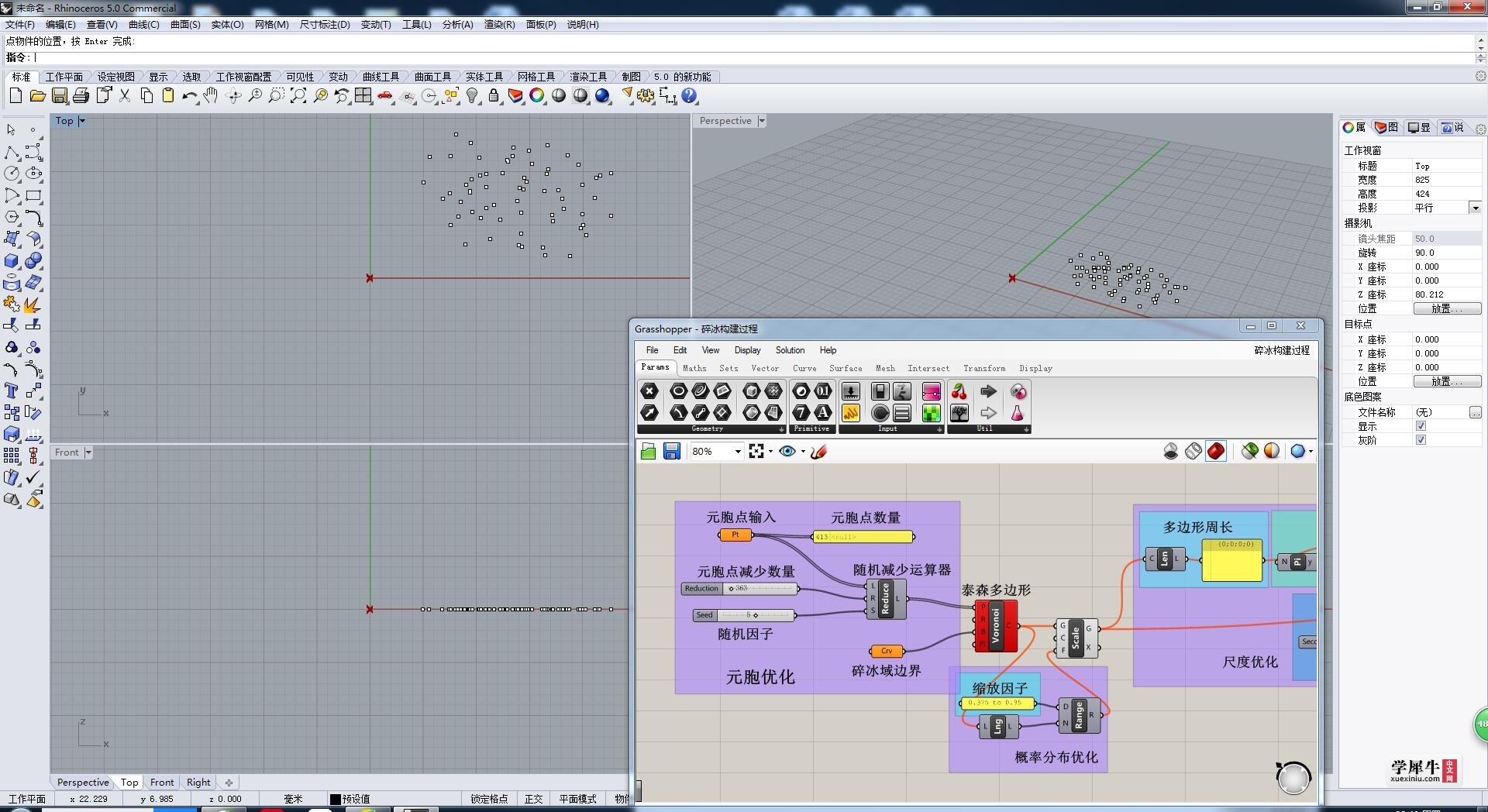Toggle 平面模式 planar mode in status bar
1488x812 pixels.
point(578,799)
